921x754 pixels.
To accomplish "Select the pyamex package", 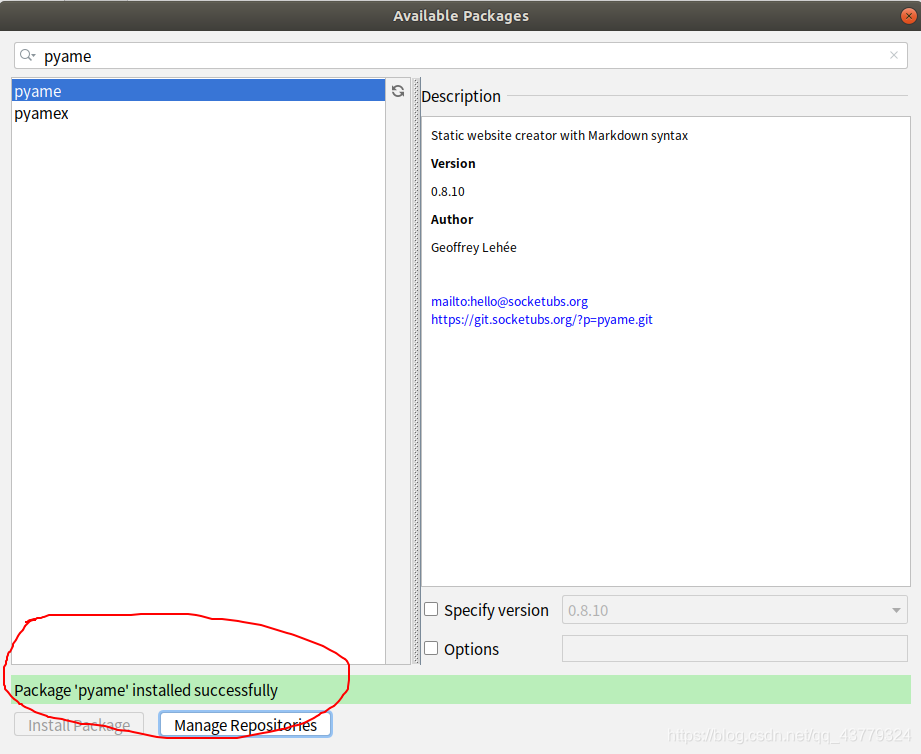I will [41, 113].
